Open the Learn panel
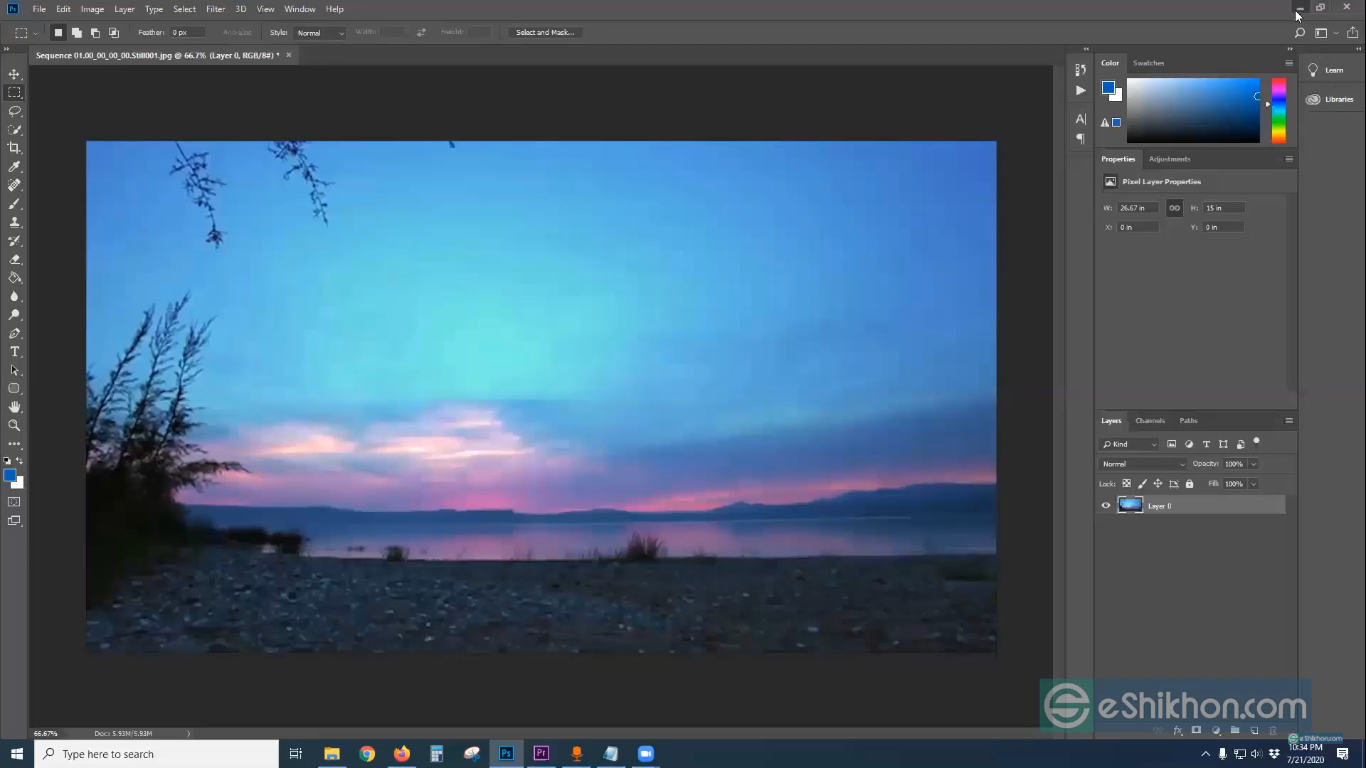This screenshot has width=1366, height=768. click(1331, 70)
